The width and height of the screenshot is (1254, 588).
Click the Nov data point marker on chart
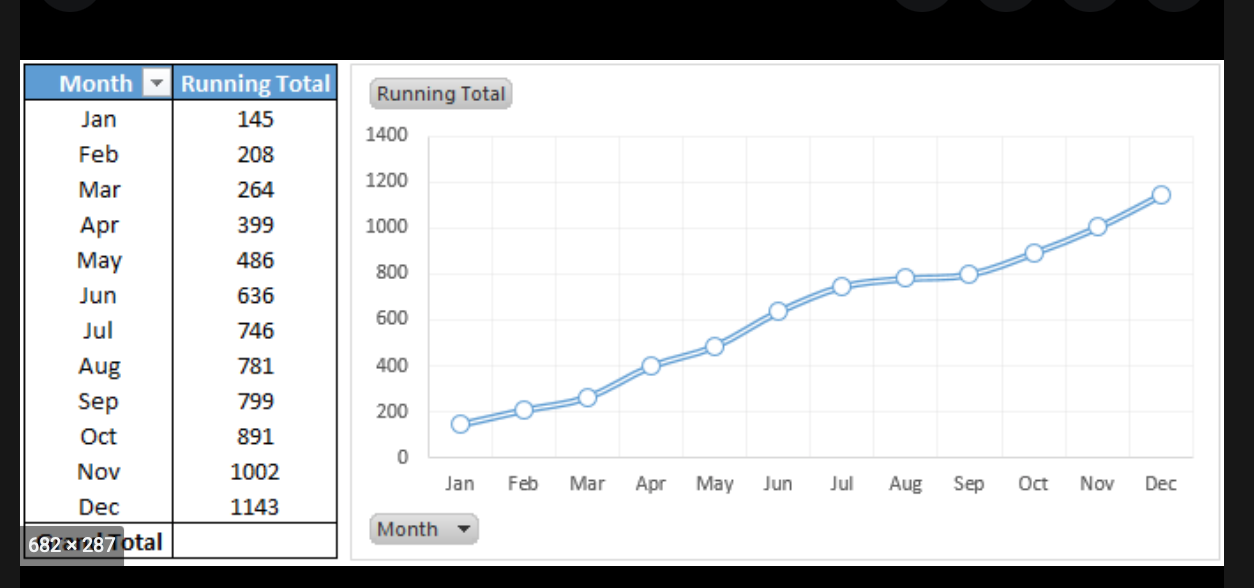[1097, 227]
